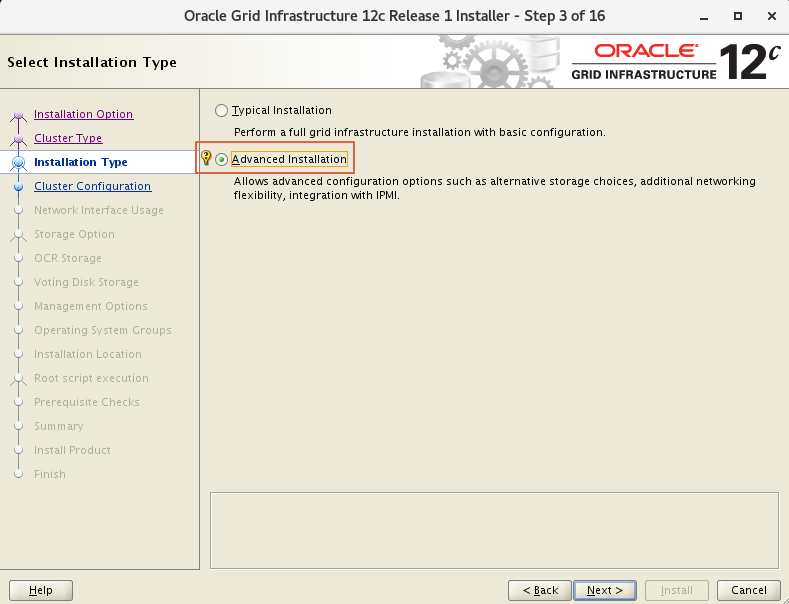Click the current Installation Type step indicator
Viewport: 789px width, 604px height.
[x=18, y=162]
